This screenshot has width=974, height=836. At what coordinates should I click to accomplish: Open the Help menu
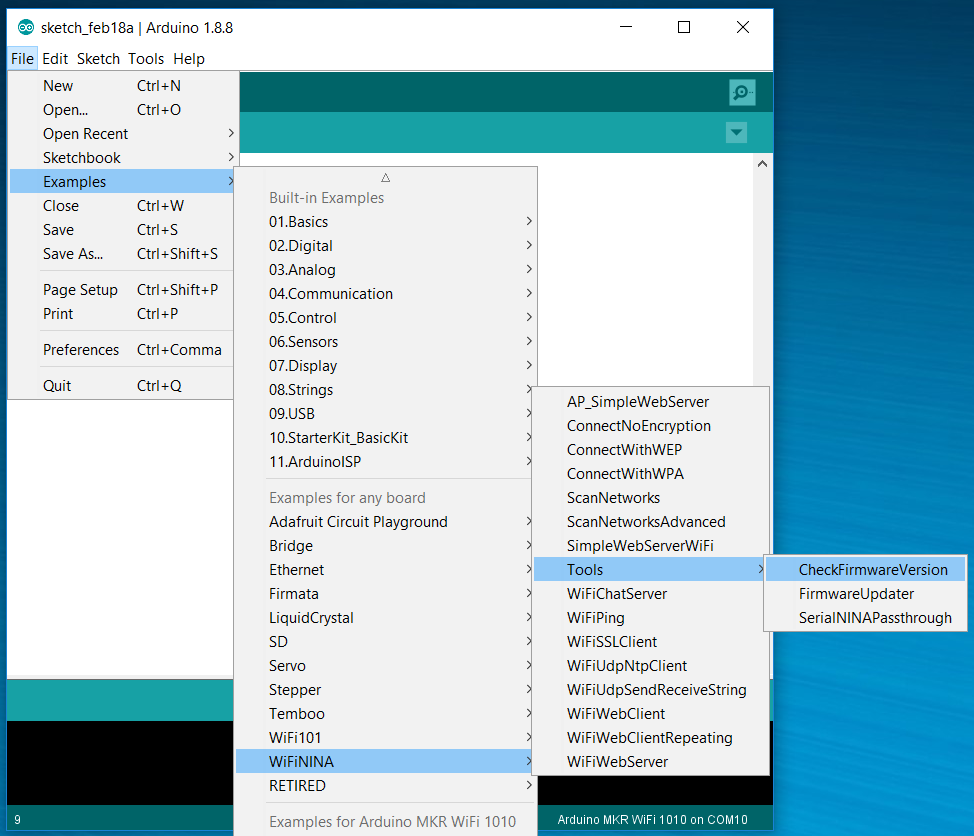click(x=188, y=59)
